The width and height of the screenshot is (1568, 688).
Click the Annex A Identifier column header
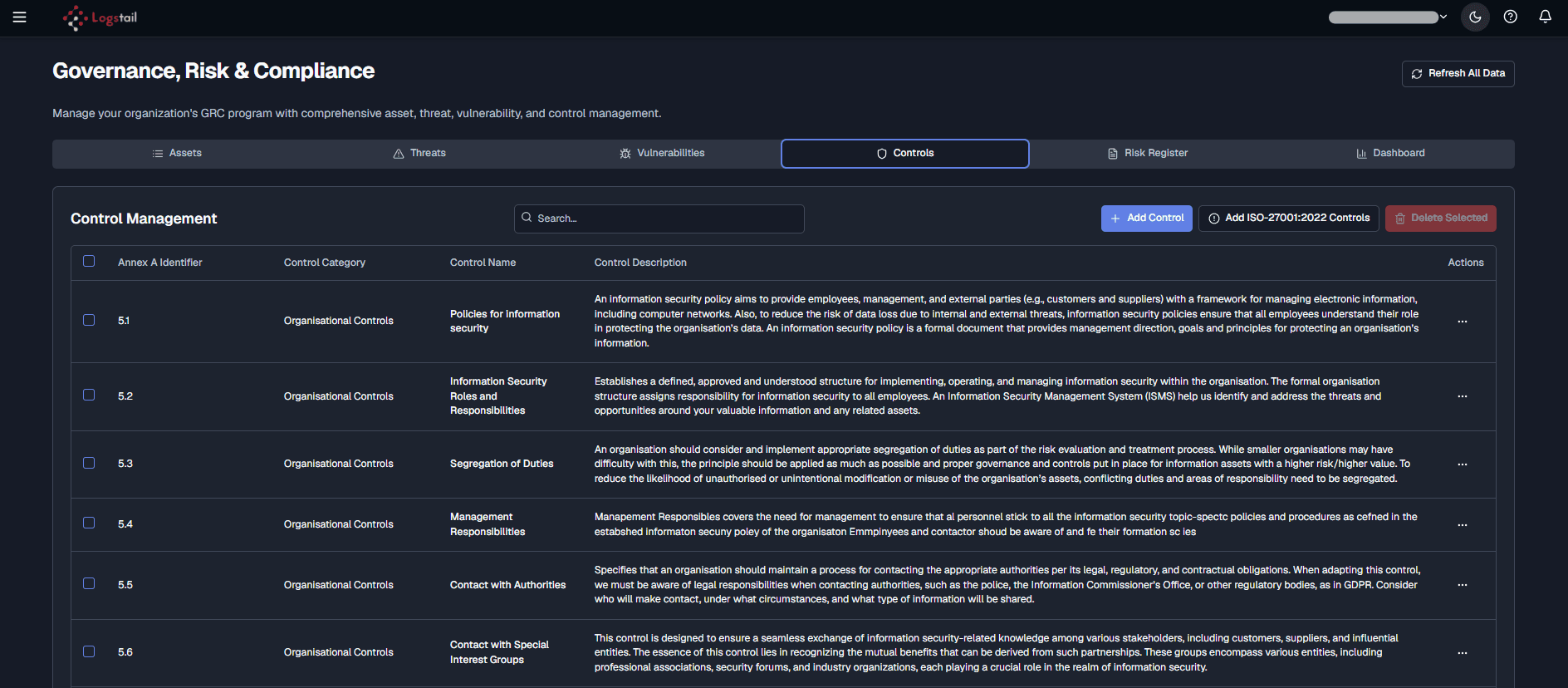pos(159,263)
